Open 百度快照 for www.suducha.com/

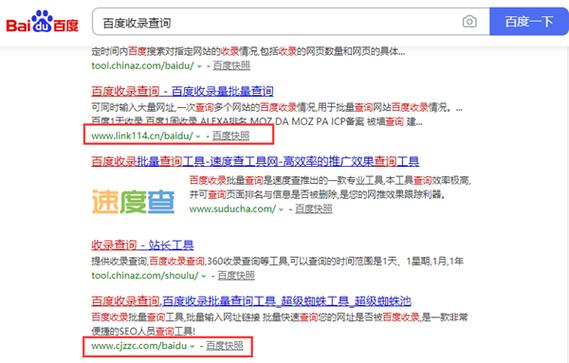(x=314, y=209)
